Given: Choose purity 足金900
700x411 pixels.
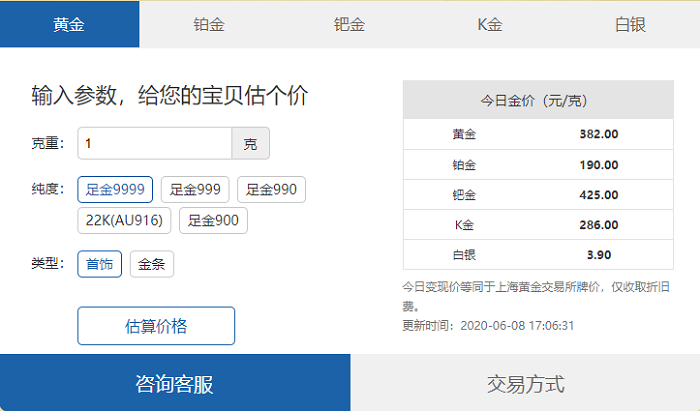Looking at the screenshot, I should click(213, 220).
